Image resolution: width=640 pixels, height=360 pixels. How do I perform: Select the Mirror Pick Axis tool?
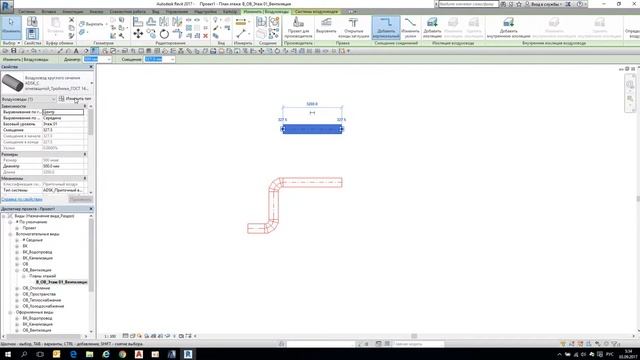point(164,21)
